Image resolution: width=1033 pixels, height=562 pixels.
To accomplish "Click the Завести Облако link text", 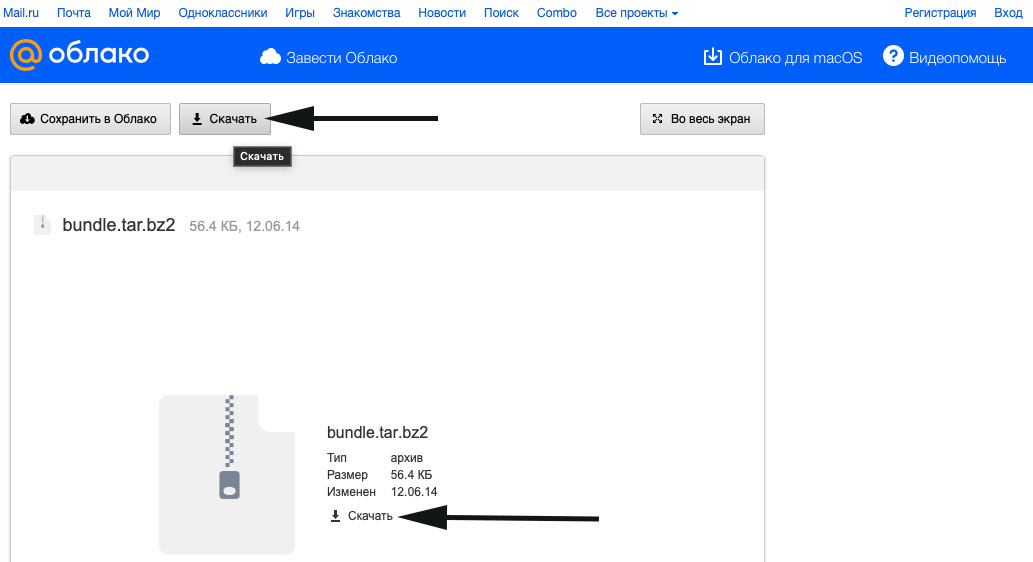I will (x=341, y=58).
